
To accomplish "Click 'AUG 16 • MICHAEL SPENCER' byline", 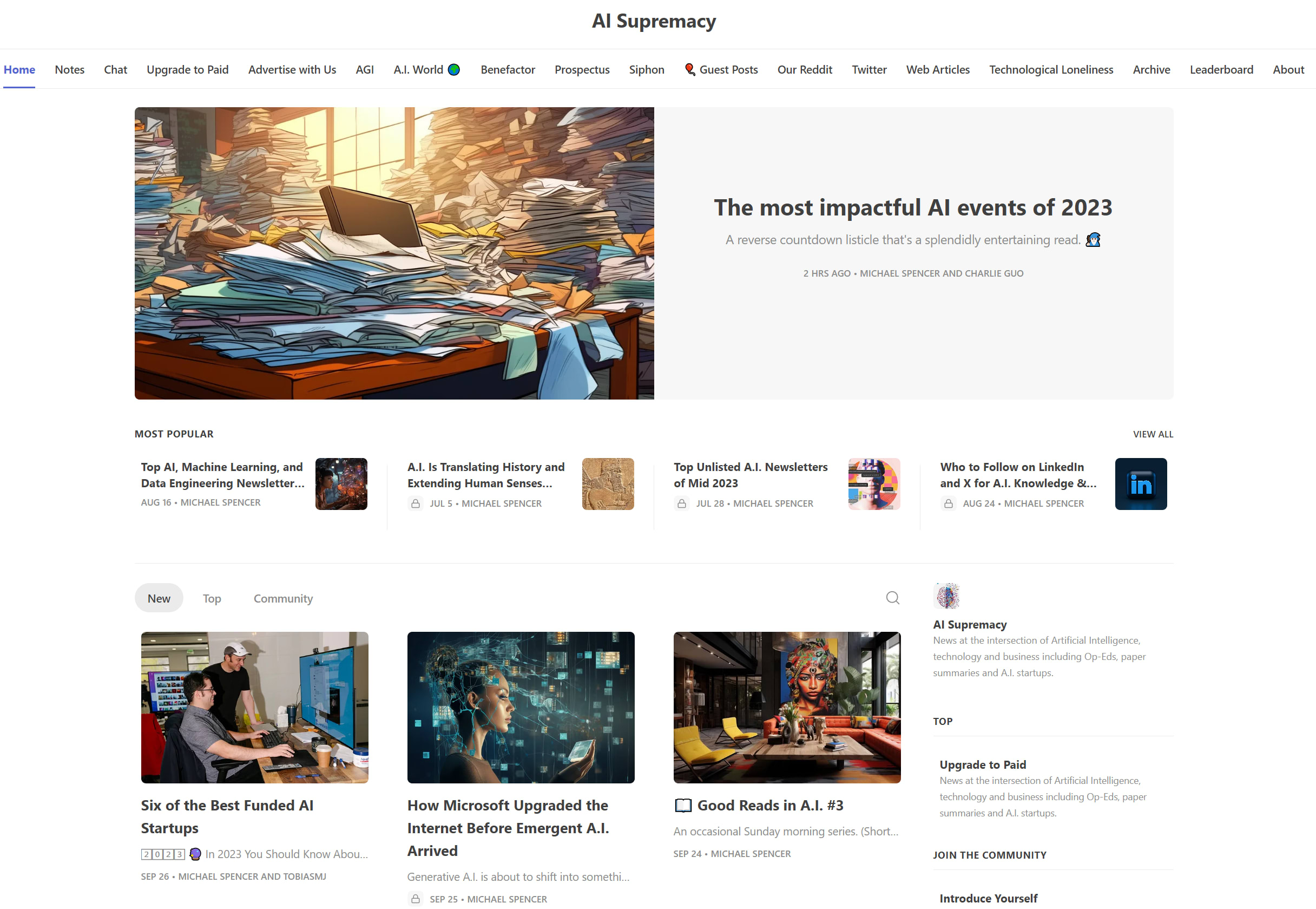I will [x=200, y=502].
